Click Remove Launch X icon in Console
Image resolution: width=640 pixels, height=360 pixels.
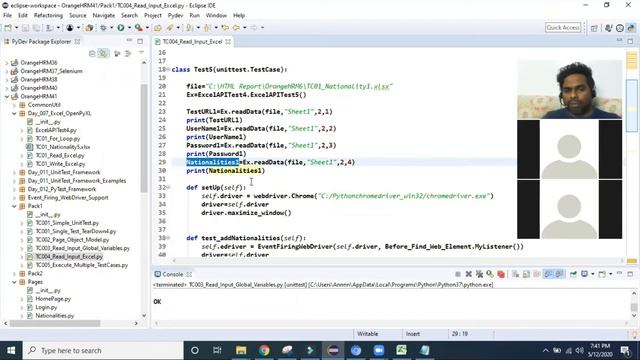pos(469,274)
